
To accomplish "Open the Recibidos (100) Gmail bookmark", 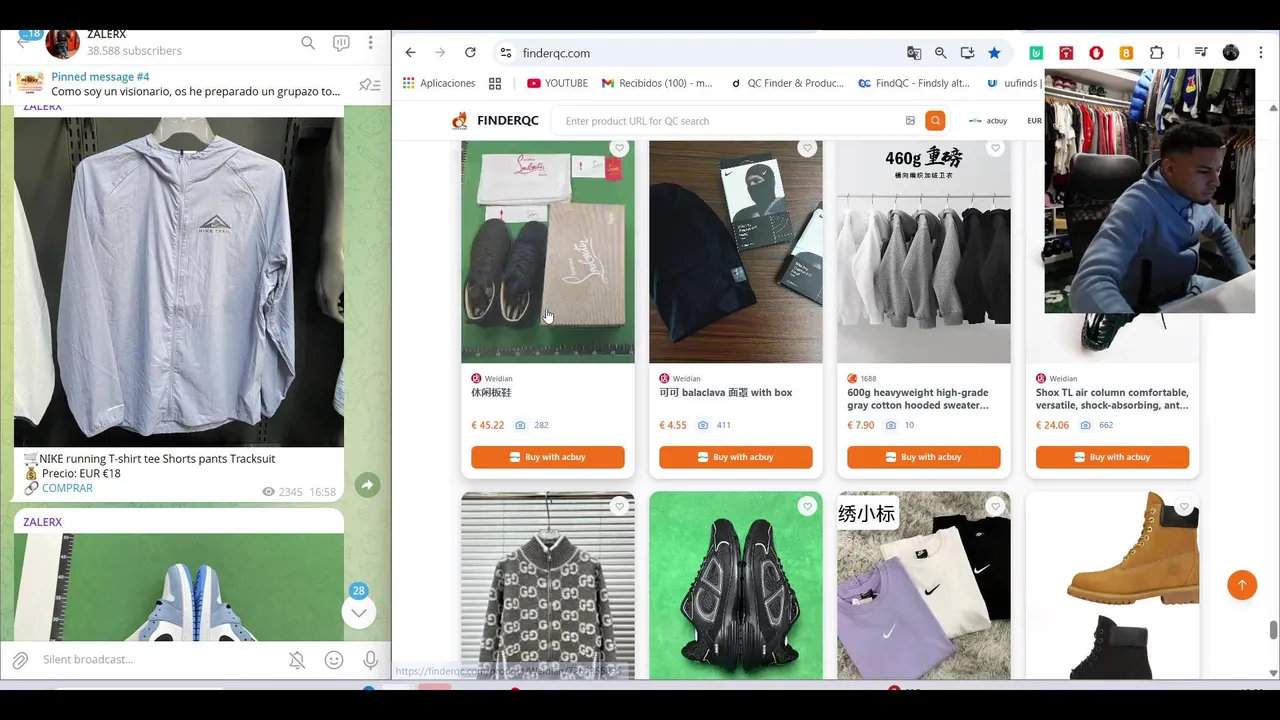I will tap(658, 83).
